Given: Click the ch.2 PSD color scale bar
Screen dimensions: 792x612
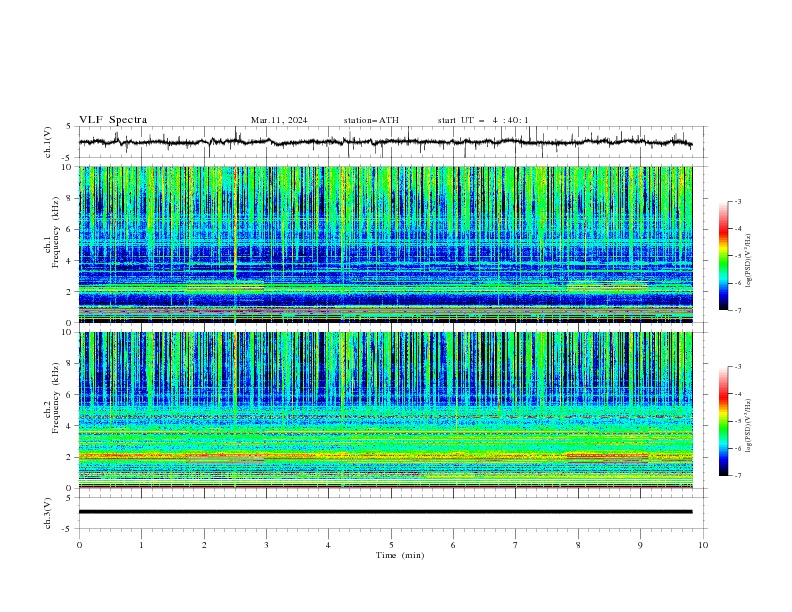Looking at the screenshot, I should click(x=723, y=421).
